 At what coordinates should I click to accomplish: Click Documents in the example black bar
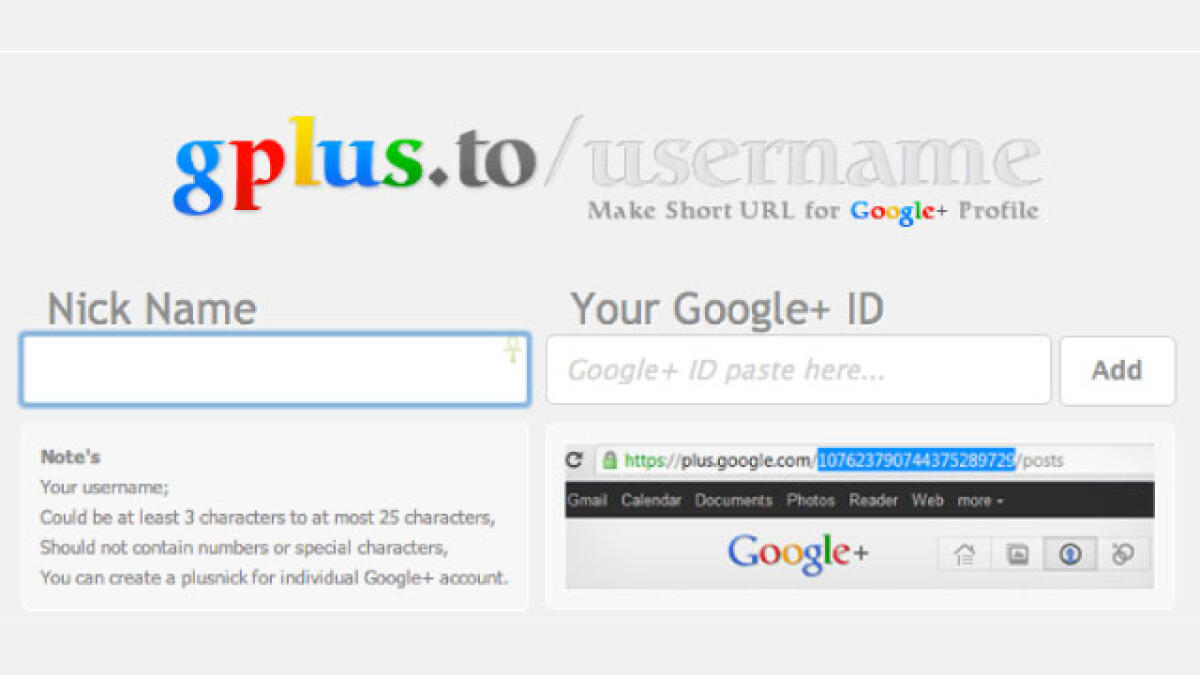coord(734,500)
